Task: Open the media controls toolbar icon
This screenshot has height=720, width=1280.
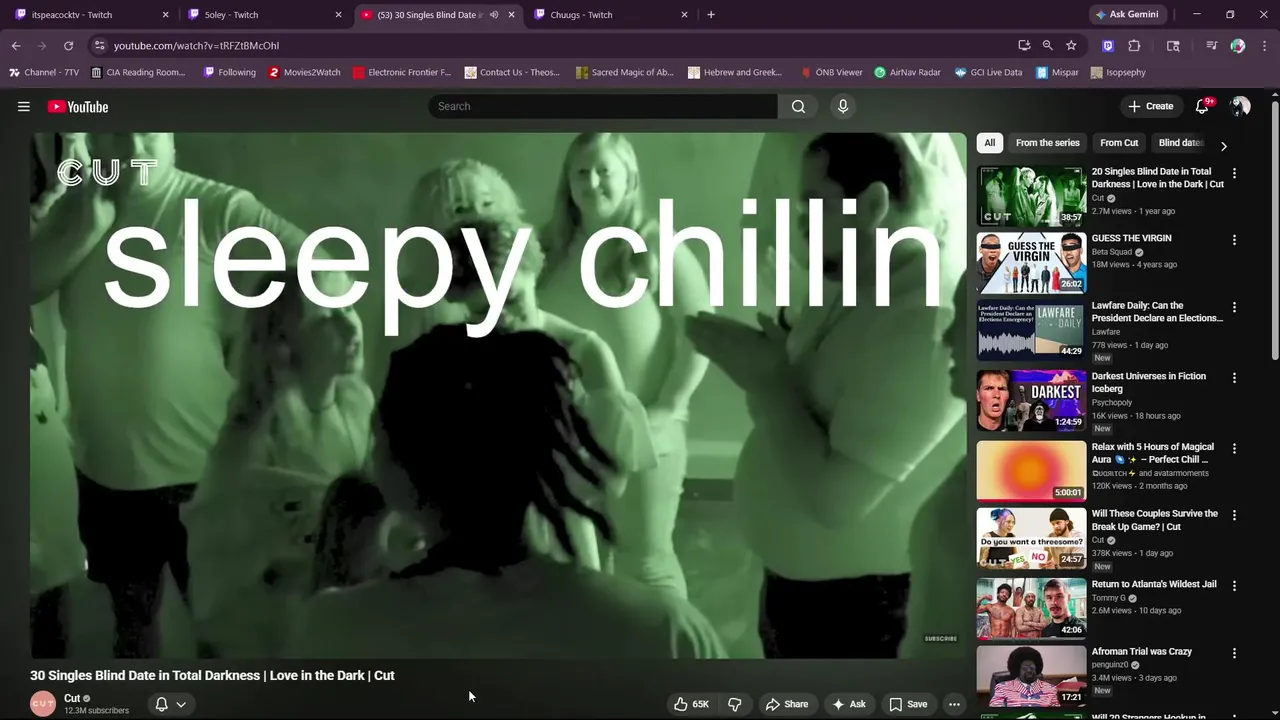Action: pos(1212,45)
